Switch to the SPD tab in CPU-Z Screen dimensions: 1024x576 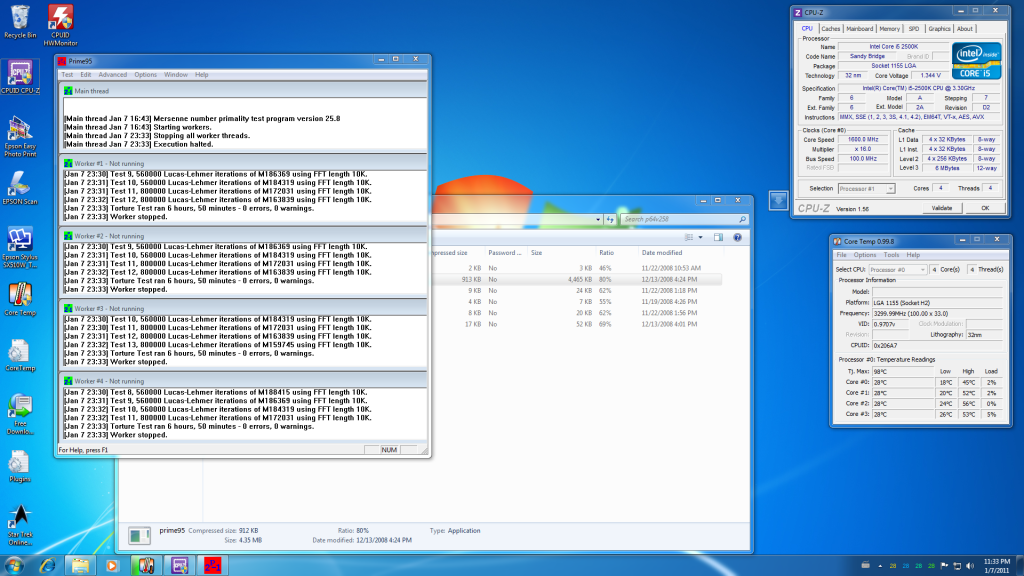pos(914,29)
